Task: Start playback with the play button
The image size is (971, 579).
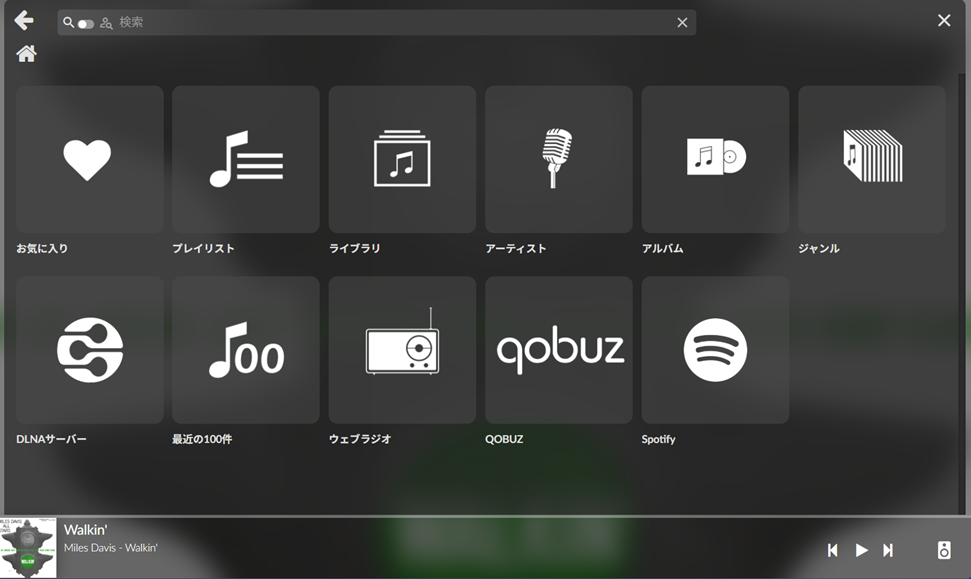Action: click(x=861, y=550)
